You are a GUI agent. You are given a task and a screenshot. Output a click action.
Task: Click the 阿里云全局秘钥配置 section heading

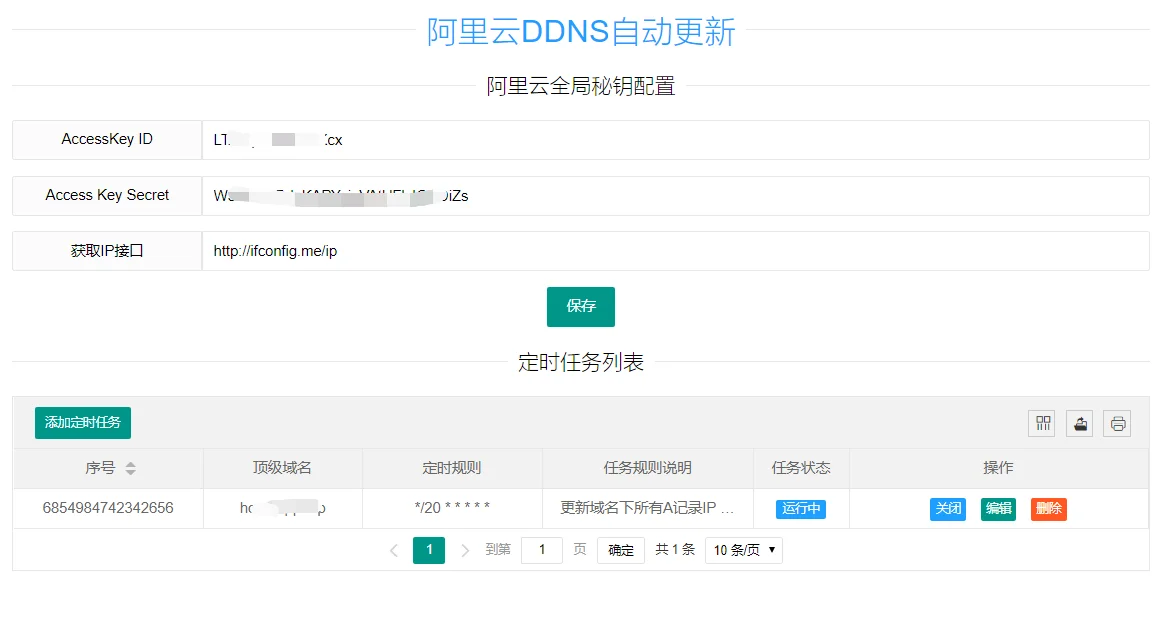(581, 86)
